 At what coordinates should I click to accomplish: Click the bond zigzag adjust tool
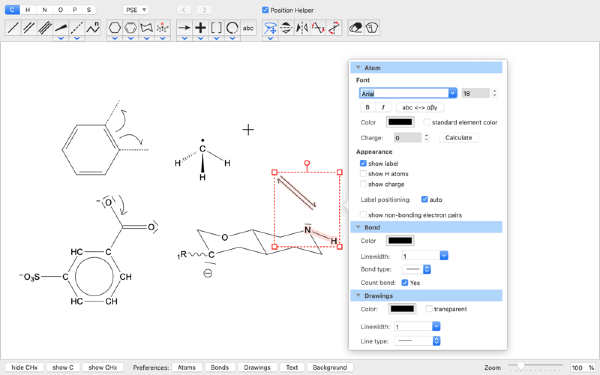[318, 28]
